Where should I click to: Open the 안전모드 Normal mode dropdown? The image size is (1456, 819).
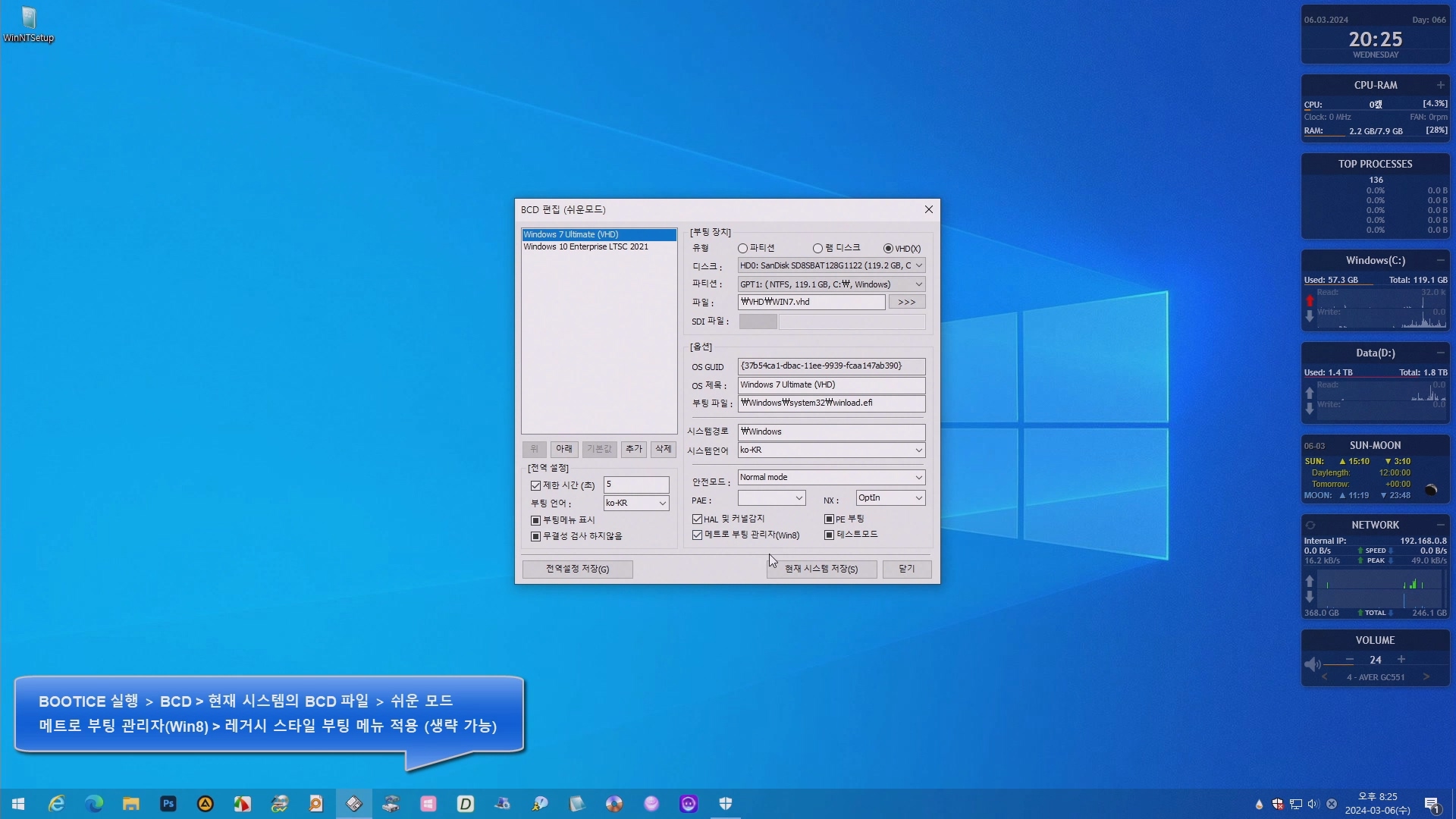pos(831,477)
